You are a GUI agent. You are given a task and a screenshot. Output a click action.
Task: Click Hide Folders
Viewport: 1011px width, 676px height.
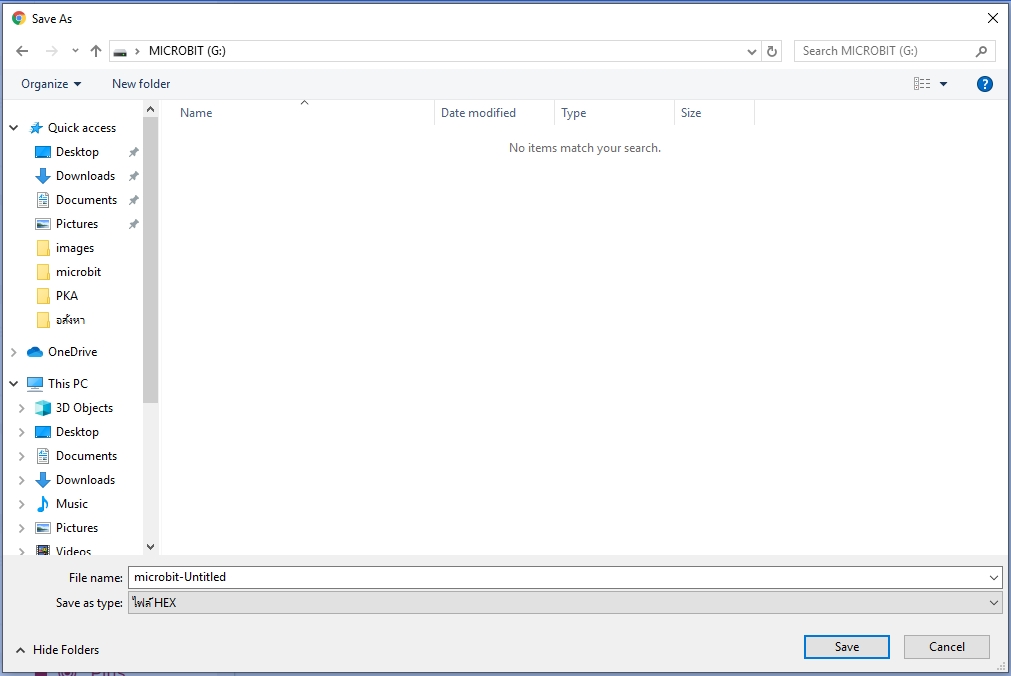(x=57, y=650)
